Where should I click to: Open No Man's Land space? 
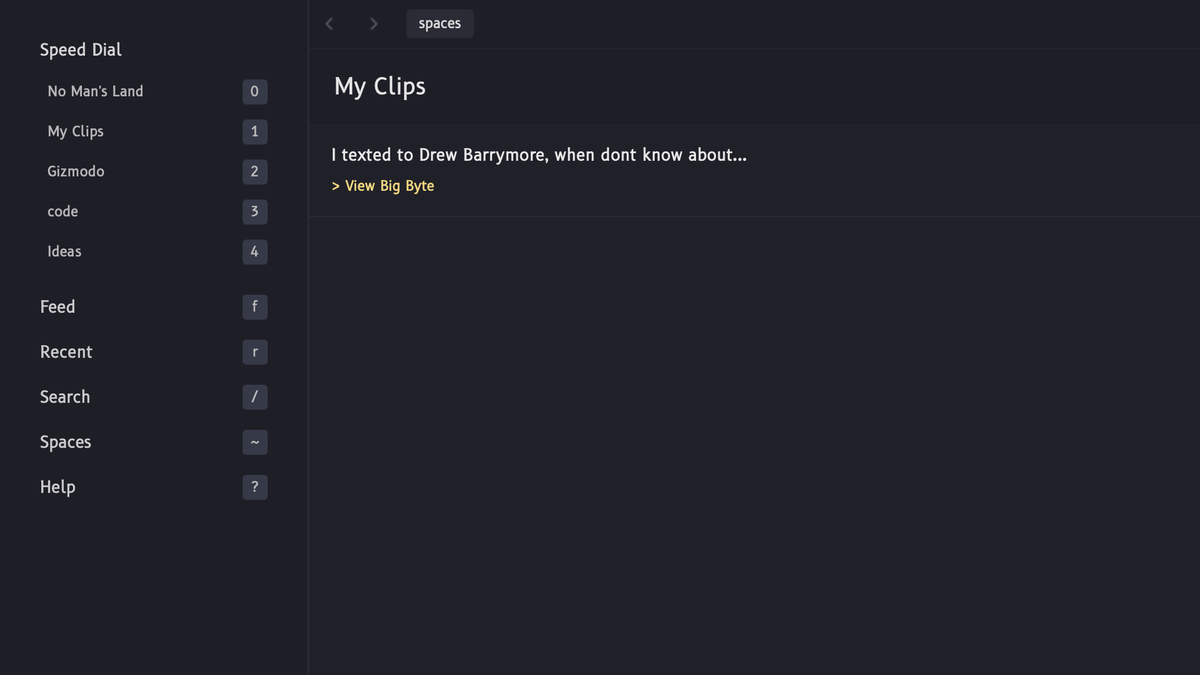(95, 91)
